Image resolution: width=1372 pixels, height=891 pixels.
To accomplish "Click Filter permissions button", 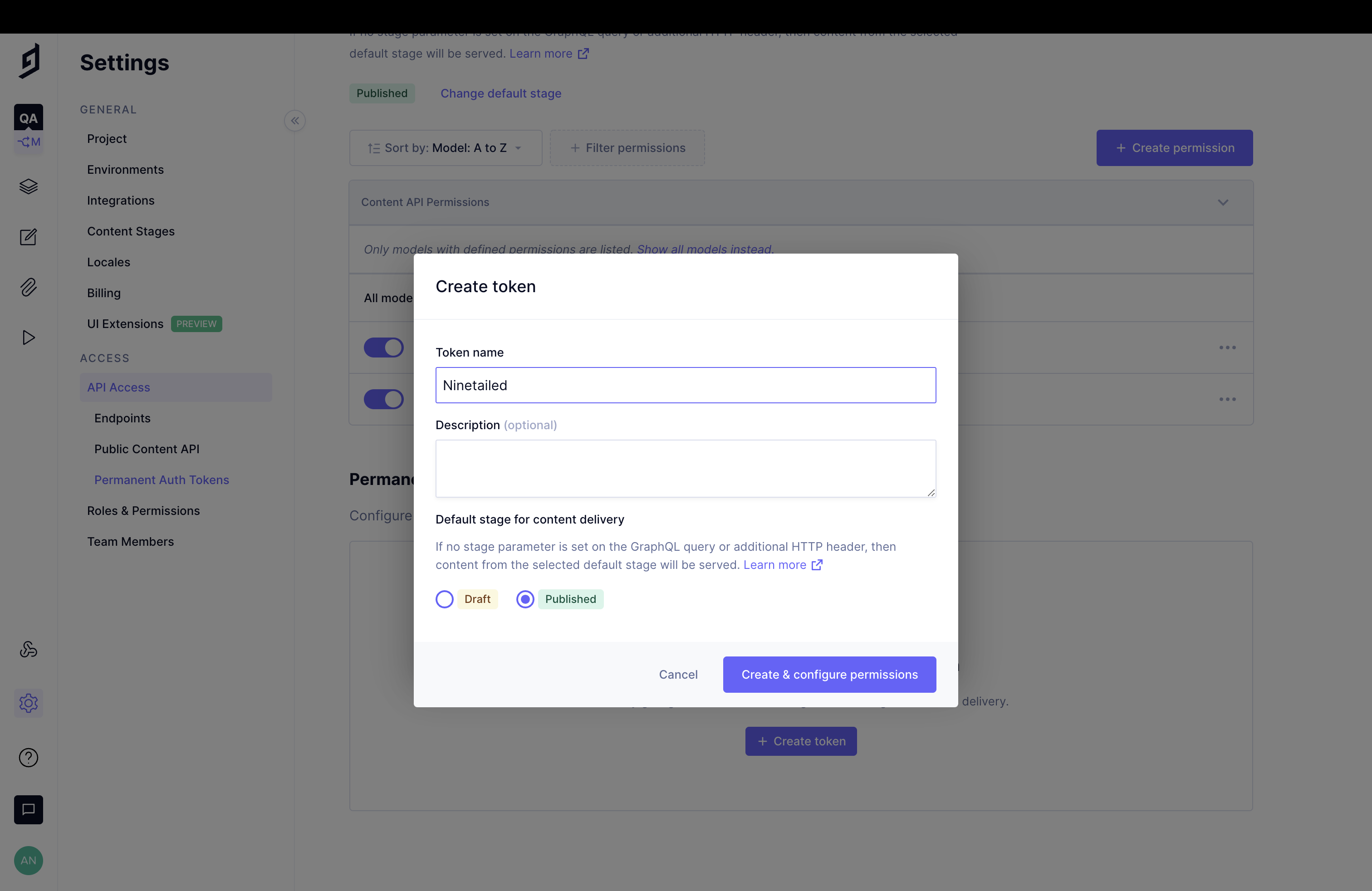I will tap(627, 148).
